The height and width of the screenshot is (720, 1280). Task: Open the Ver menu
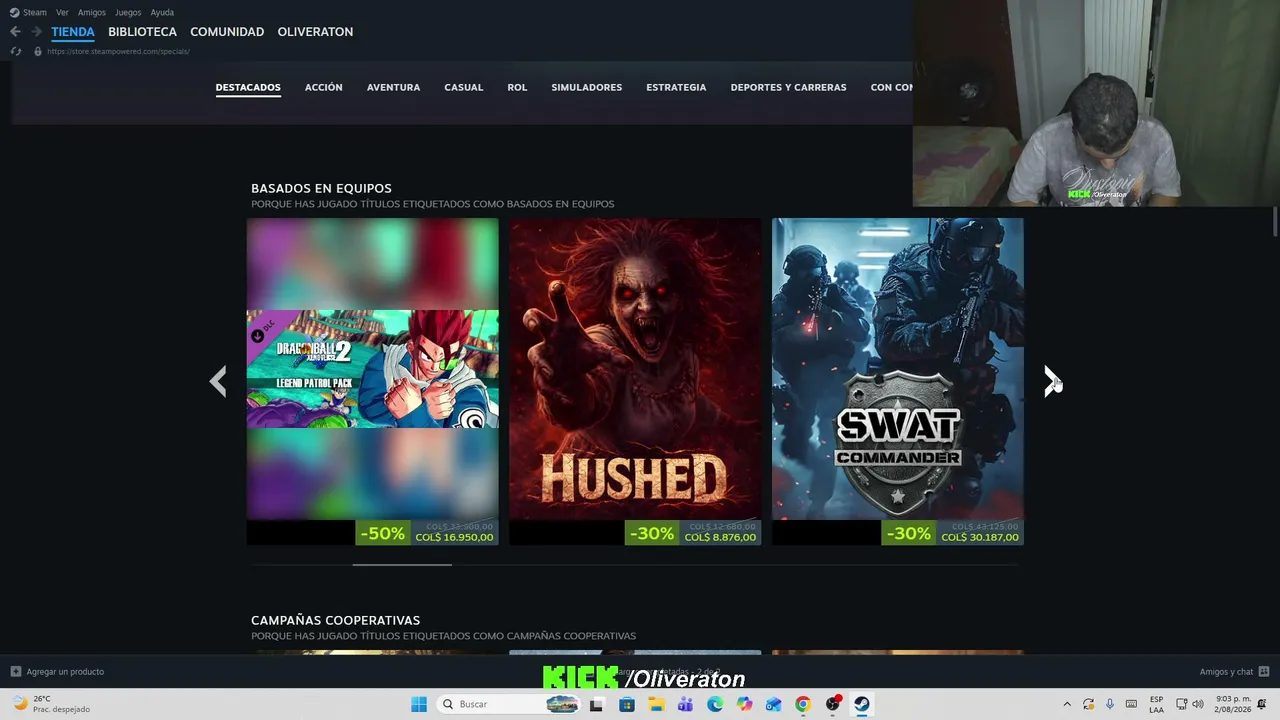tap(62, 12)
